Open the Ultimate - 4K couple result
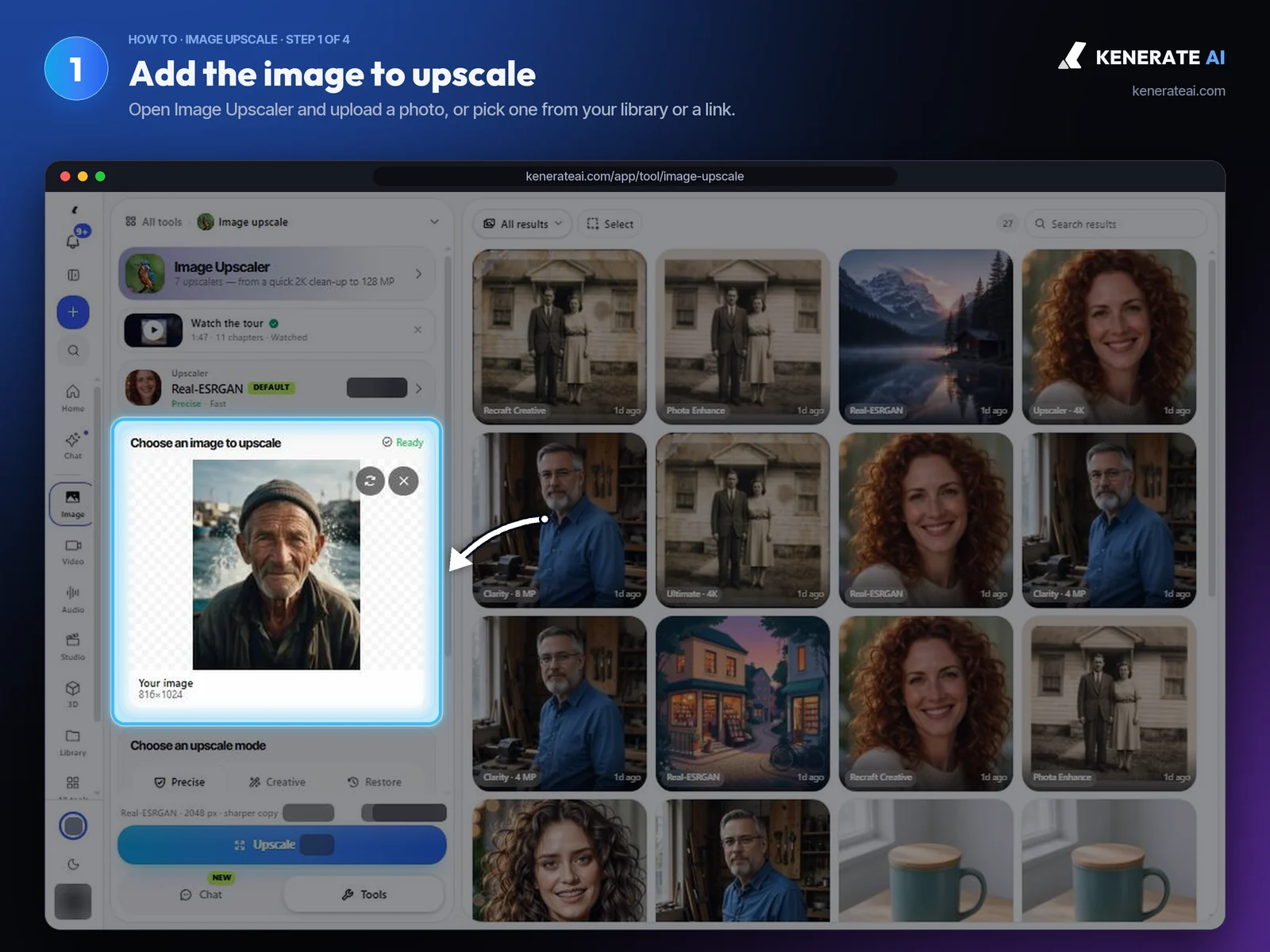The image size is (1270, 952). 743,520
